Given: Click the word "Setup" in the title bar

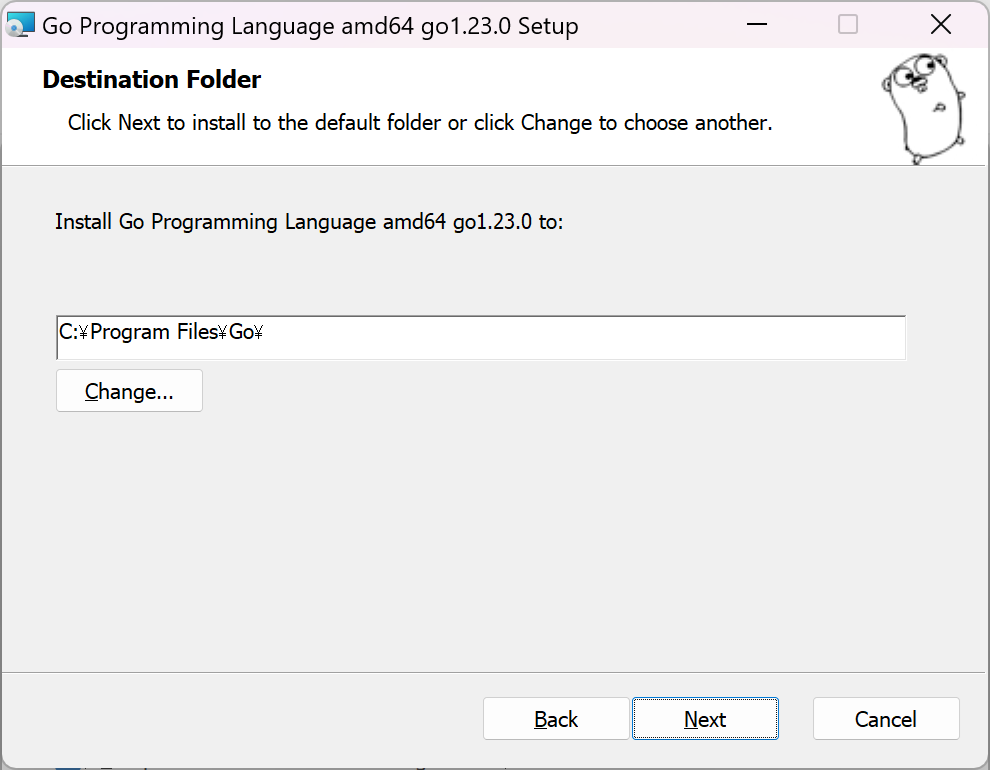Looking at the screenshot, I should click(547, 27).
